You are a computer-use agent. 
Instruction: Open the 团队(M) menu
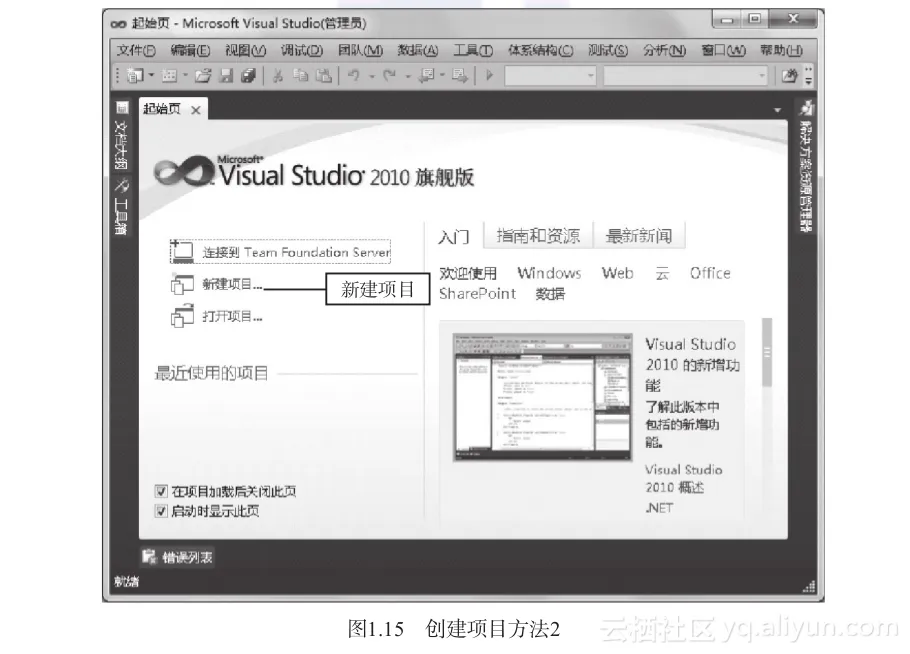point(360,50)
